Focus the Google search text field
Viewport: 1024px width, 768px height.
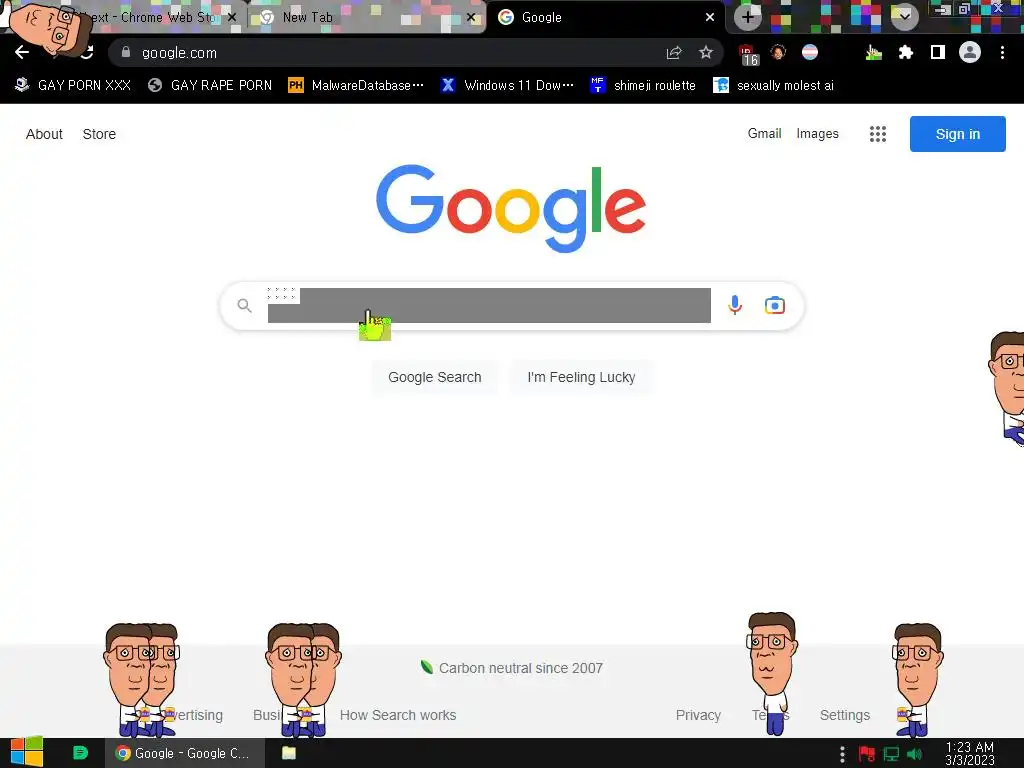pos(489,305)
